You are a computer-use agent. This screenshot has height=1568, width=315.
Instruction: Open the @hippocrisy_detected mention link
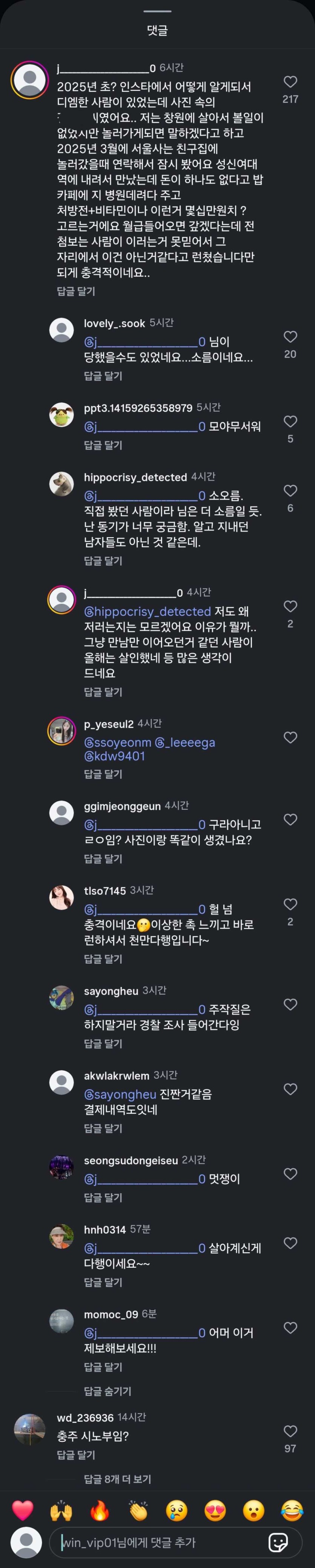tap(147, 611)
